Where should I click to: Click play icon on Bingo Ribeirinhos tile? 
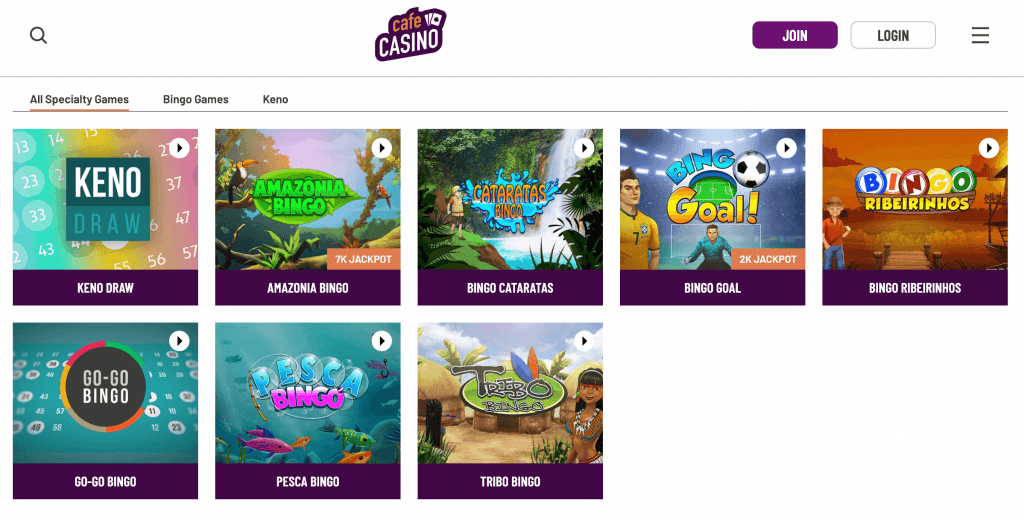989,148
